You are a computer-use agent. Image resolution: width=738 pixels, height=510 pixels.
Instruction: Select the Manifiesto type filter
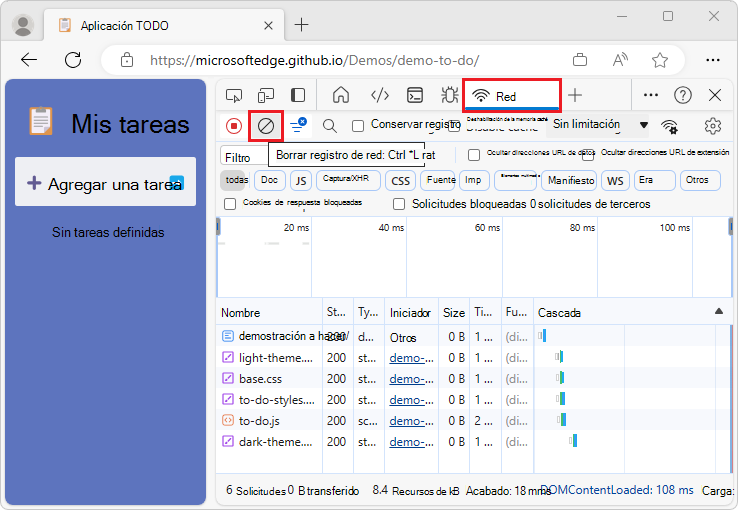(570, 180)
